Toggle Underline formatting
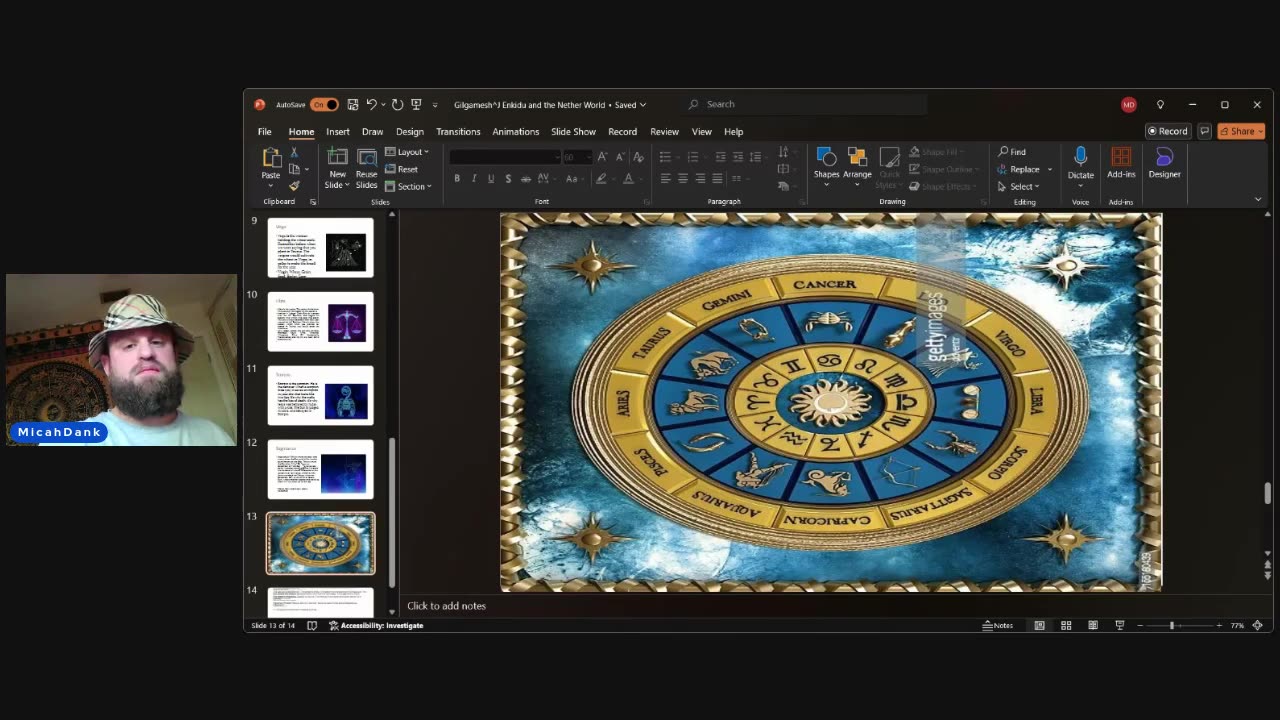 491,179
